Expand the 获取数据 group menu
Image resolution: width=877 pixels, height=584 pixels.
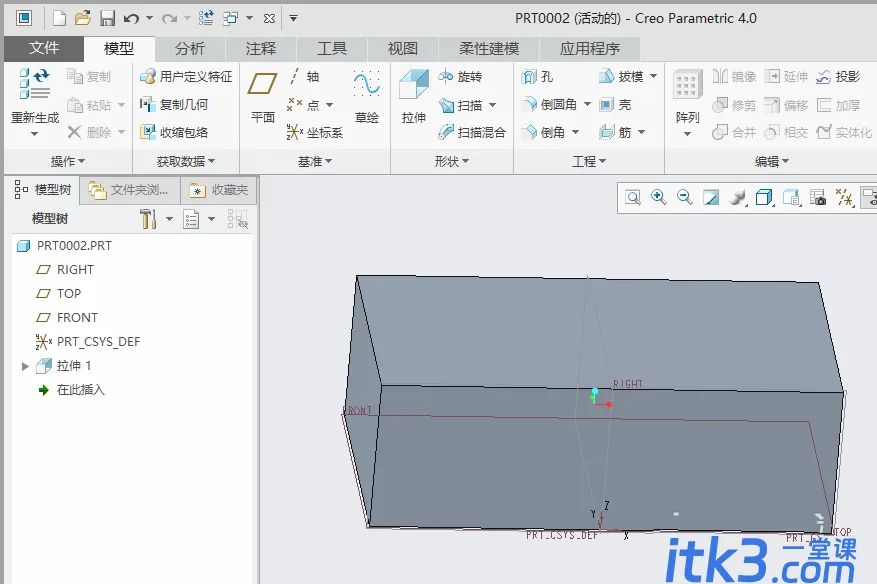[x=186, y=162]
